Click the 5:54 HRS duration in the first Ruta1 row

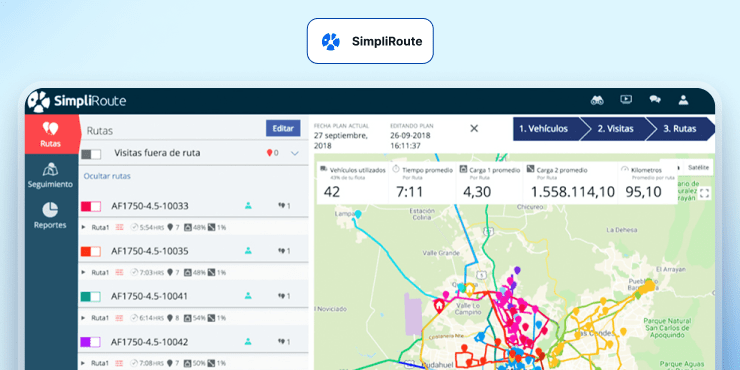(x=151, y=227)
